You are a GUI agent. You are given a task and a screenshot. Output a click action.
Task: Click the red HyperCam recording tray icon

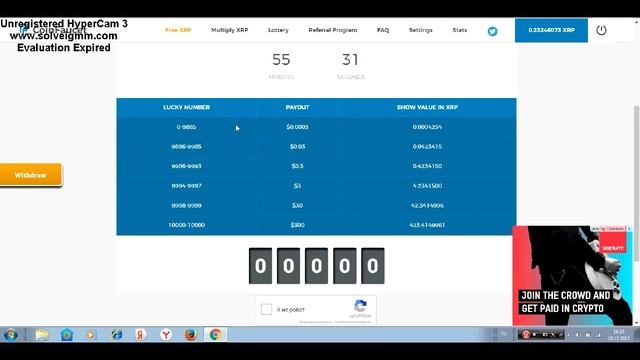525,335
